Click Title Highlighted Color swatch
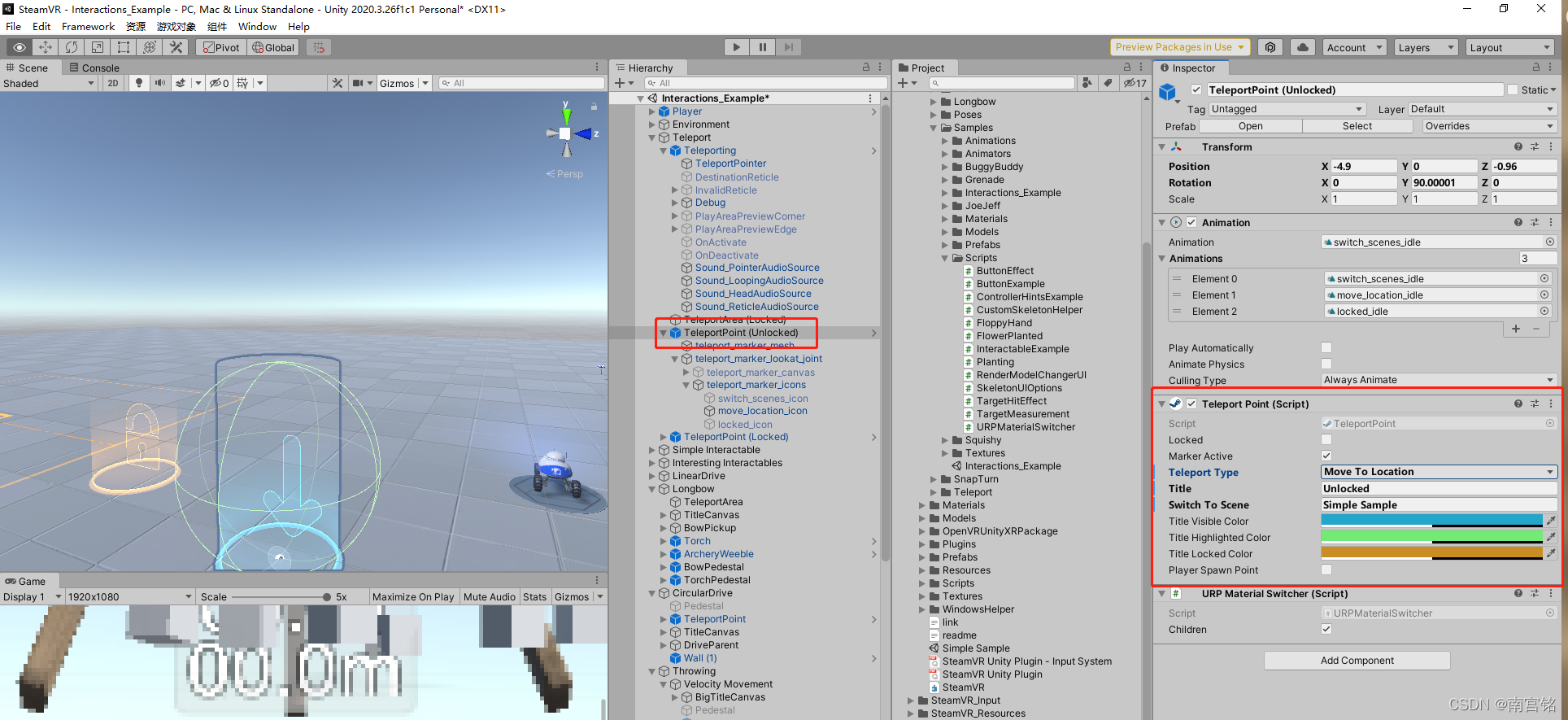Viewport: 1568px width, 720px height. (1432, 537)
